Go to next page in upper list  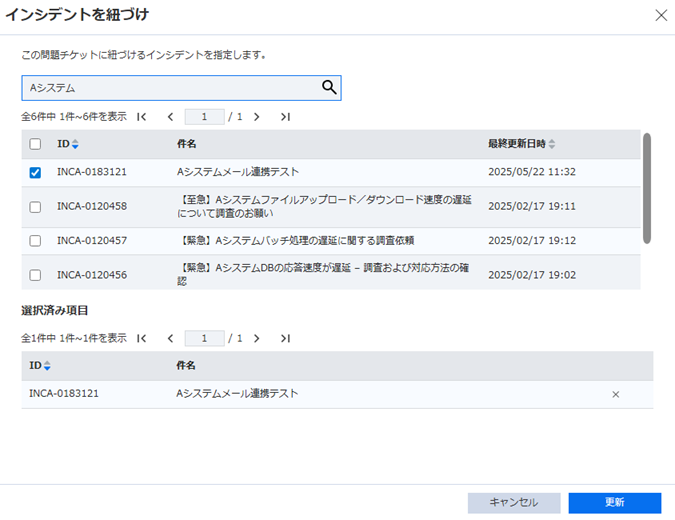(257, 117)
